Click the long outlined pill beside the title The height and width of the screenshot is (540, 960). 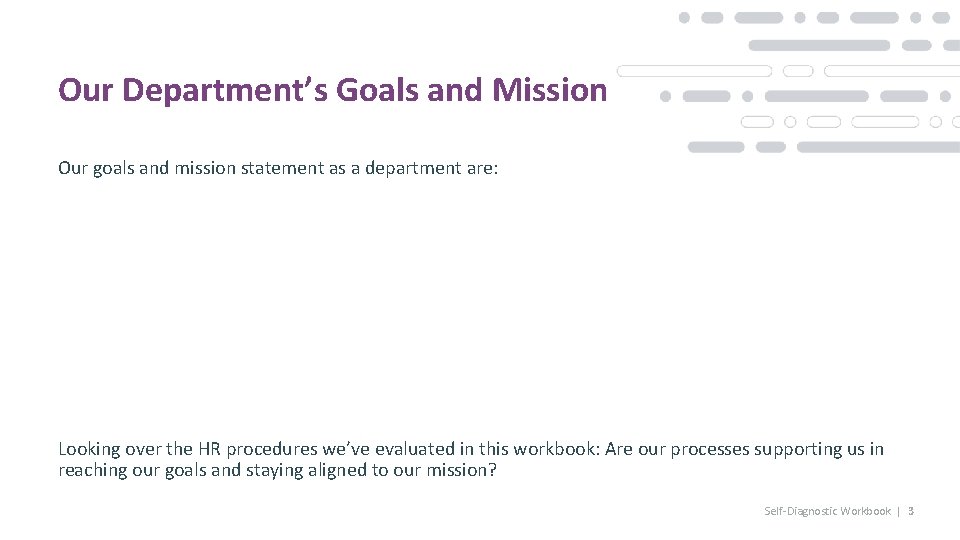(694, 71)
